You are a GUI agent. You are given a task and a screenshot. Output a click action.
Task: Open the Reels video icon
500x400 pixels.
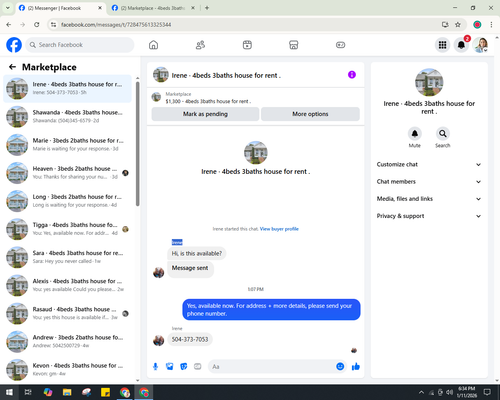[x=247, y=45]
